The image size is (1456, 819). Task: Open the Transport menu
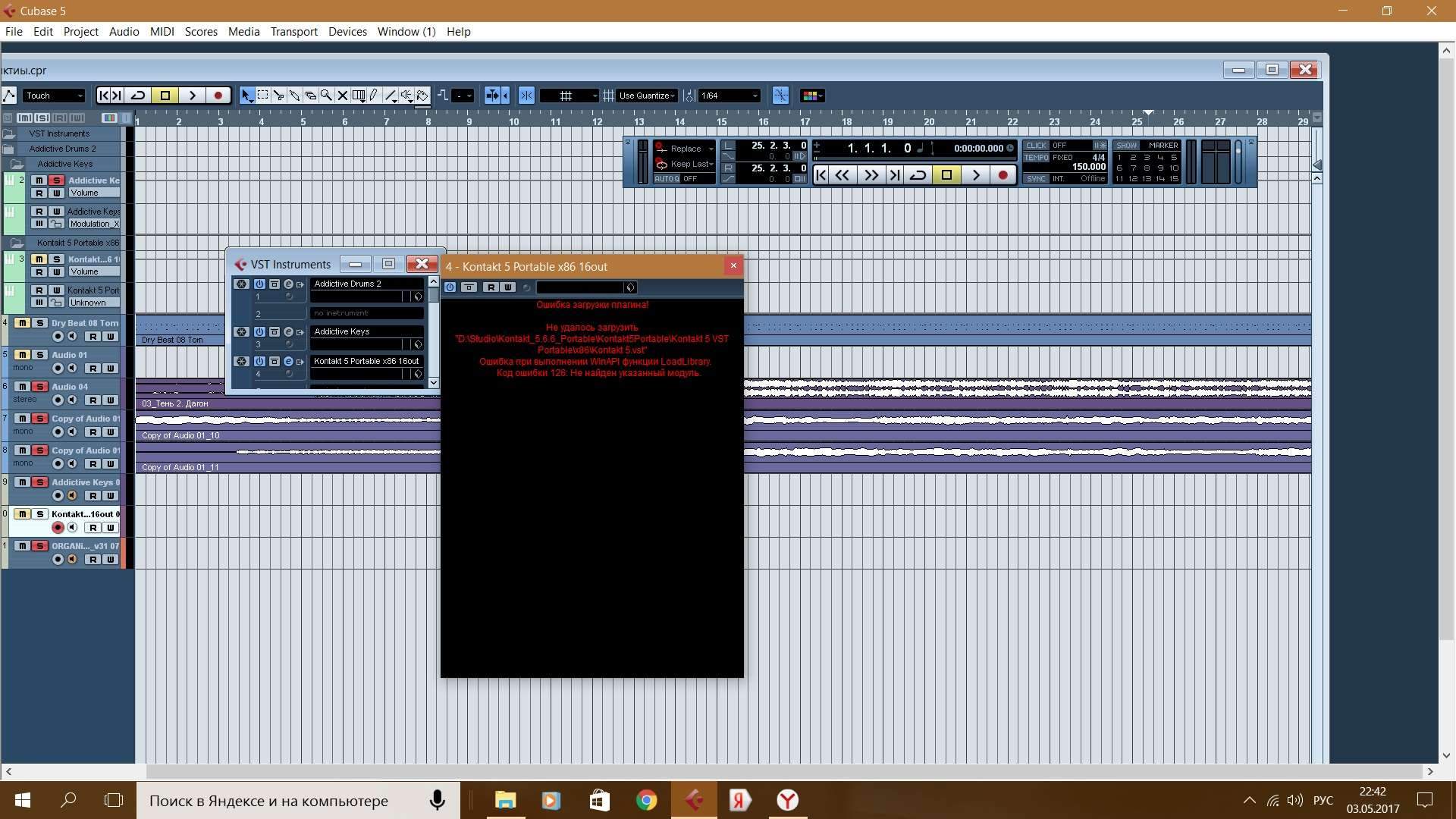click(x=293, y=31)
